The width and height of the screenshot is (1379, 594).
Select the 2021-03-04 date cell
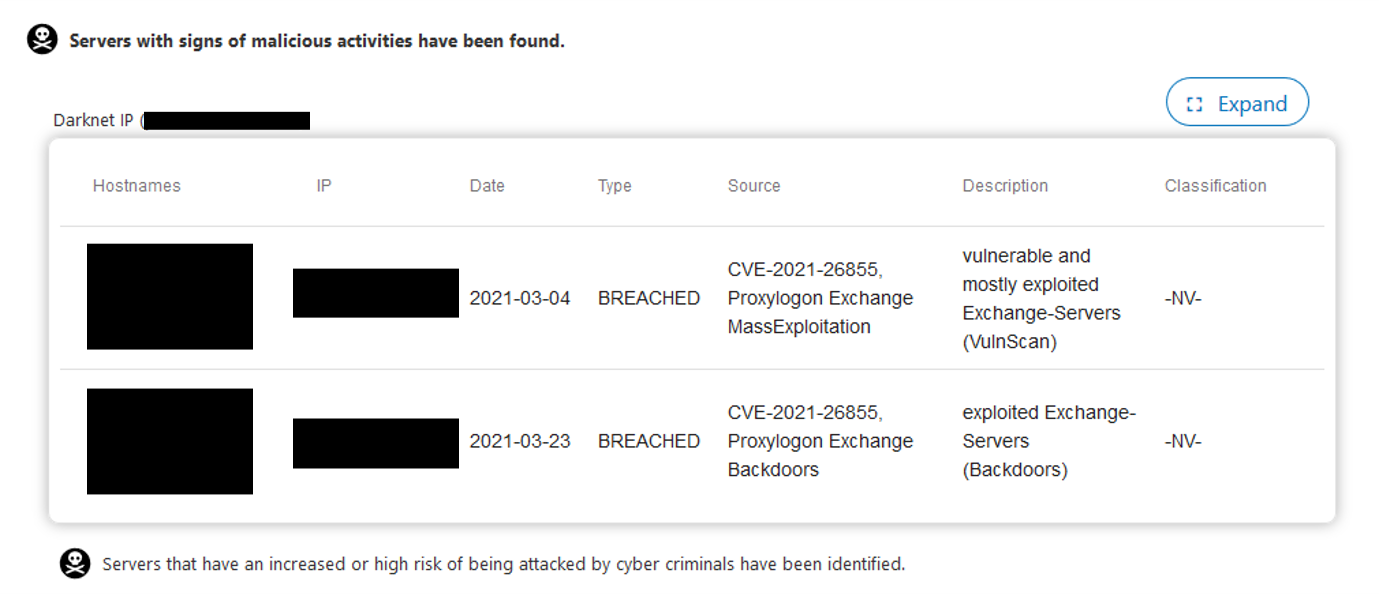(x=520, y=298)
